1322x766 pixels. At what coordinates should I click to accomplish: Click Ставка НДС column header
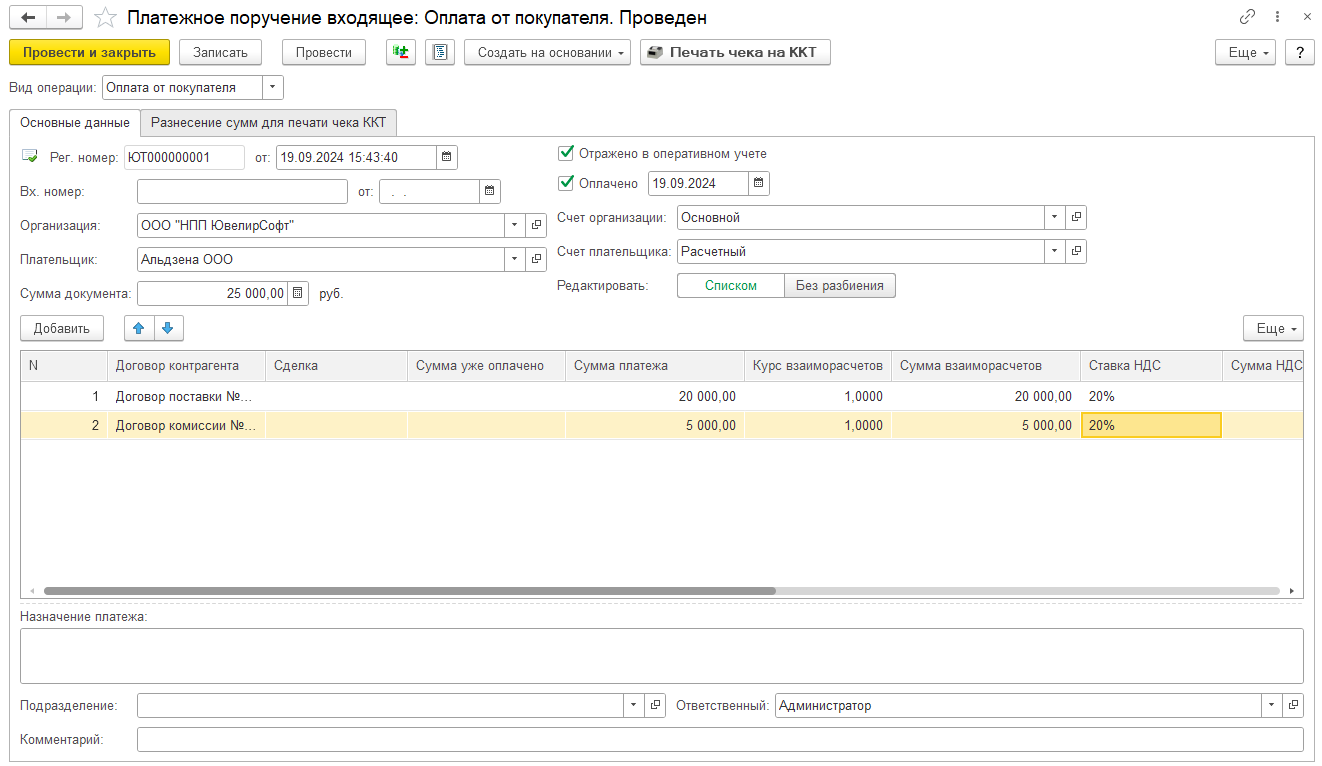[1151, 365]
